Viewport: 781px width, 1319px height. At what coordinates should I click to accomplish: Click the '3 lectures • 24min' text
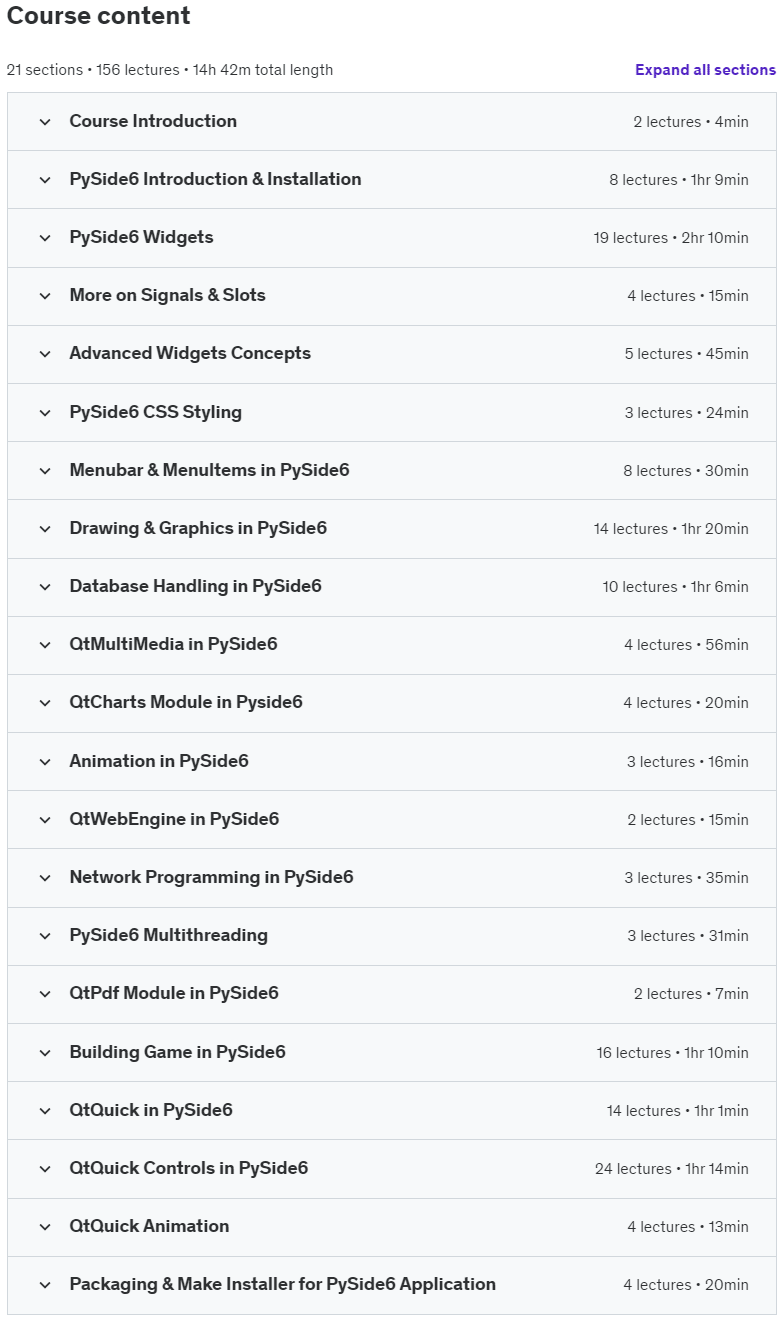pos(687,413)
